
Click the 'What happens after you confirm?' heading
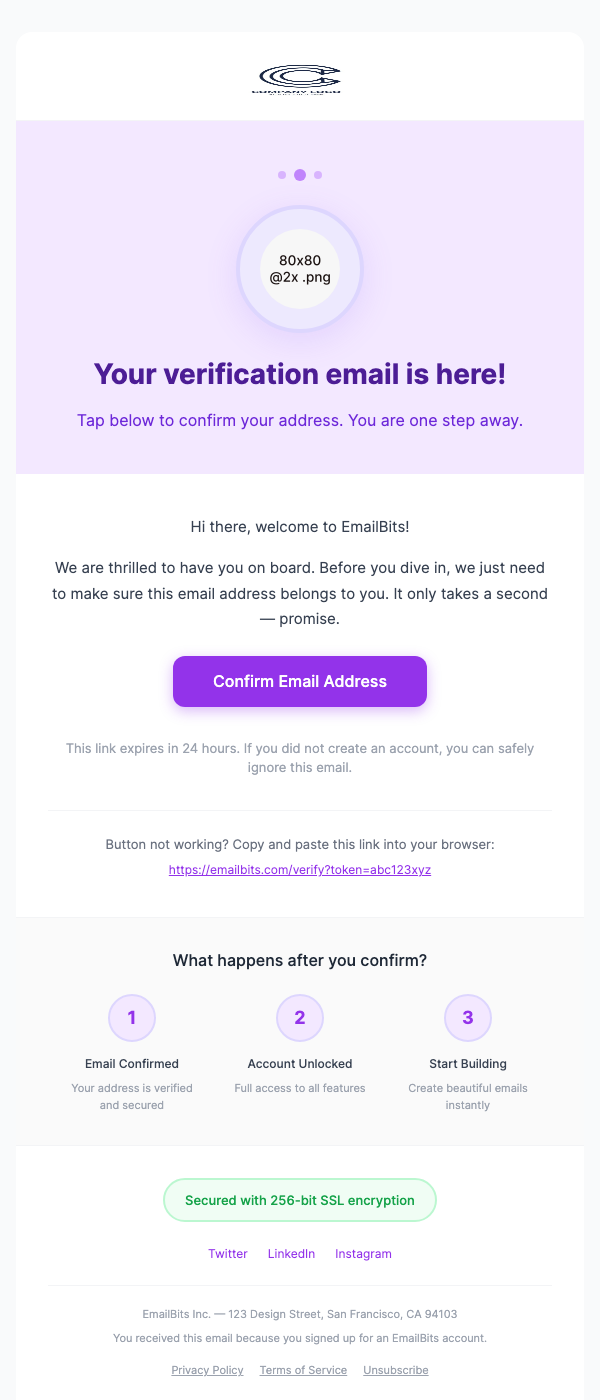click(x=299, y=960)
